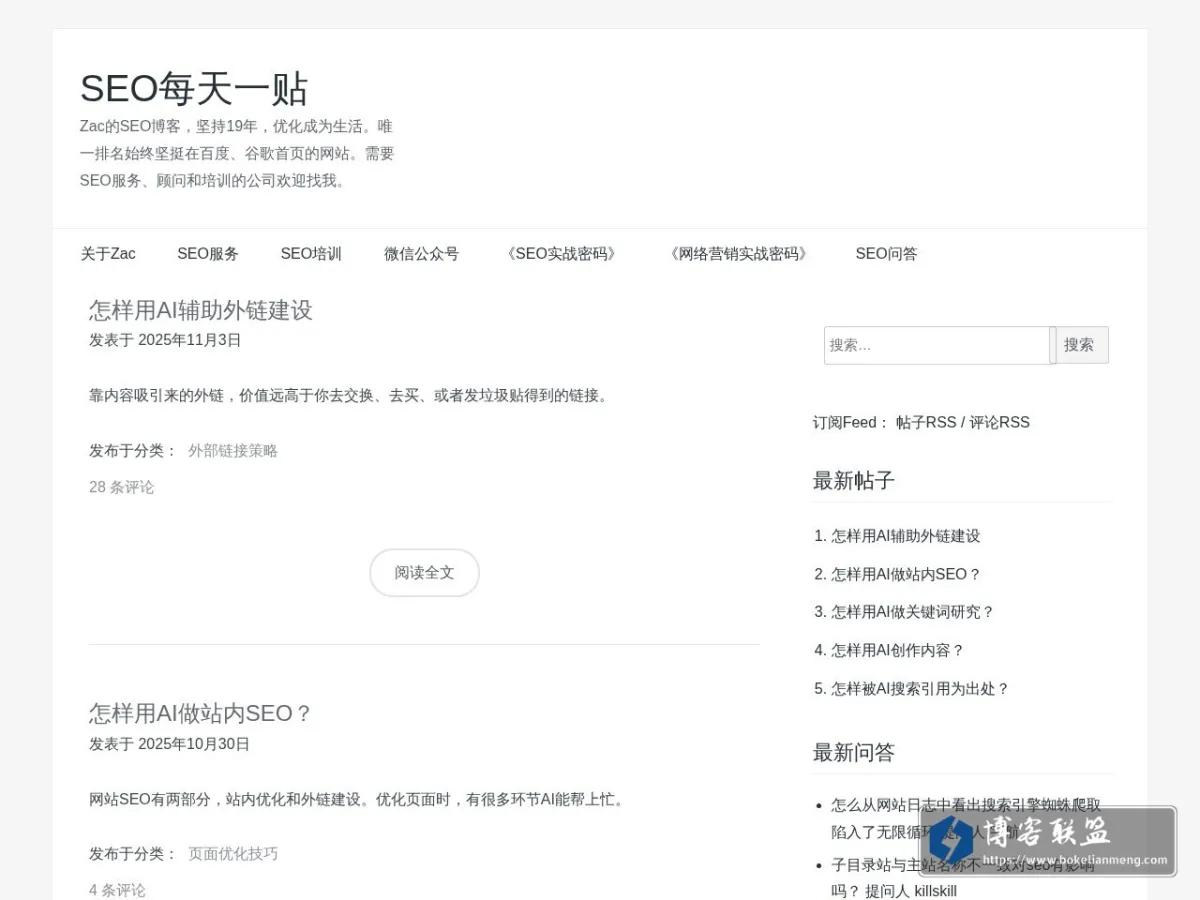View the 28 条评论 comments link
Viewport: 1200px width, 900px height.
(122, 487)
